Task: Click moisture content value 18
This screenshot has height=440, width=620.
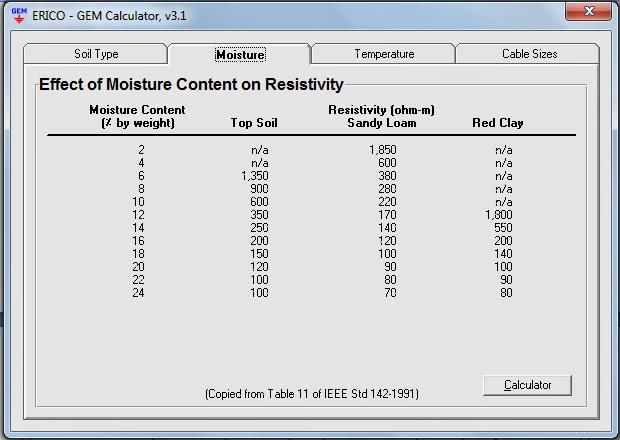Action: point(138,253)
